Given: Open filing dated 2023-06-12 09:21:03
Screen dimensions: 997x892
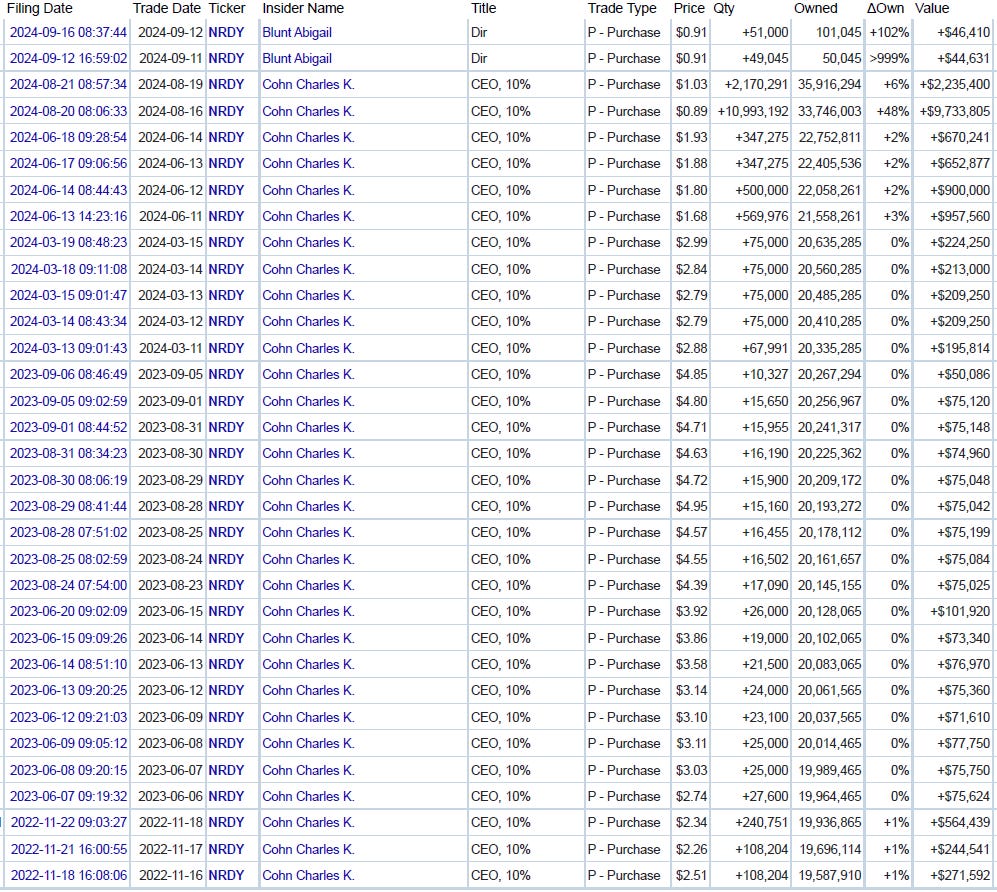Looking at the screenshot, I should [68, 717].
